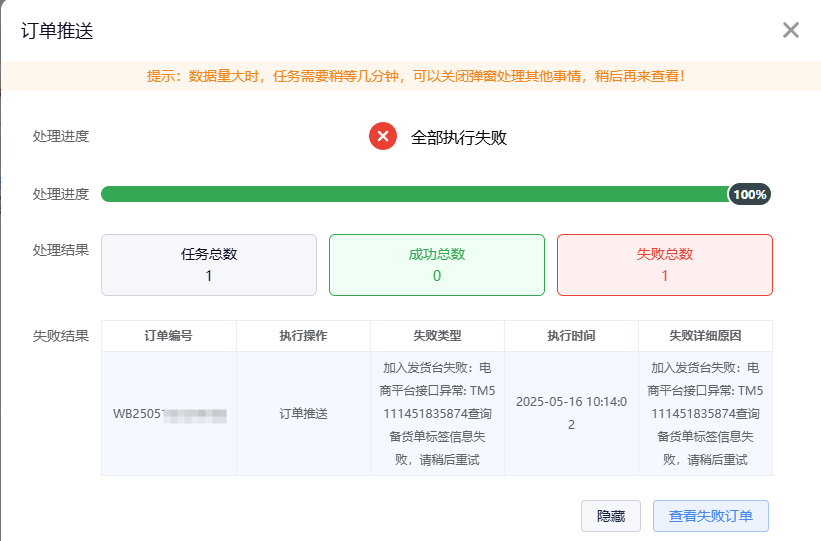The image size is (821, 541).
Task: Select the 任务总数 summary card
Action: (209, 265)
